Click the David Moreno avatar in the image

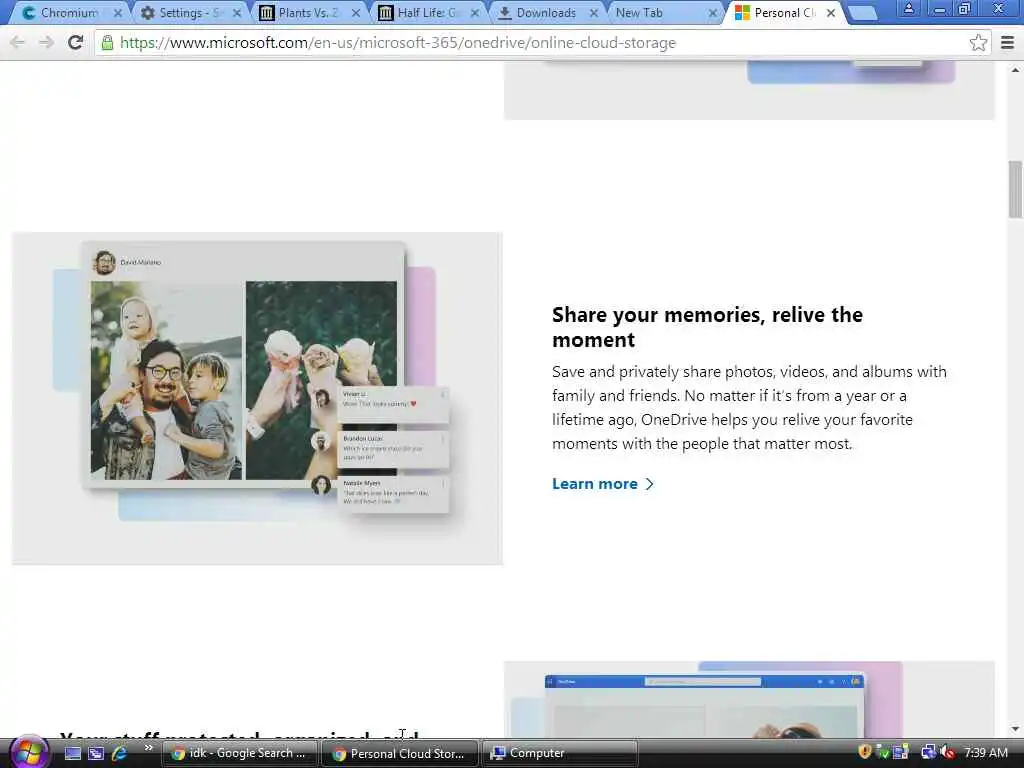[x=104, y=263]
